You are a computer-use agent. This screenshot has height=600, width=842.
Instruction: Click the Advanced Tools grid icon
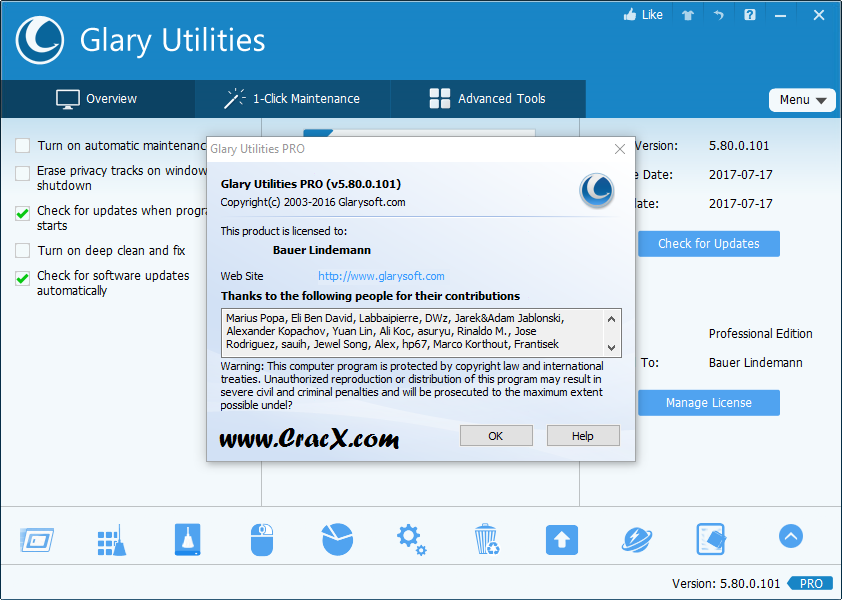pos(440,99)
